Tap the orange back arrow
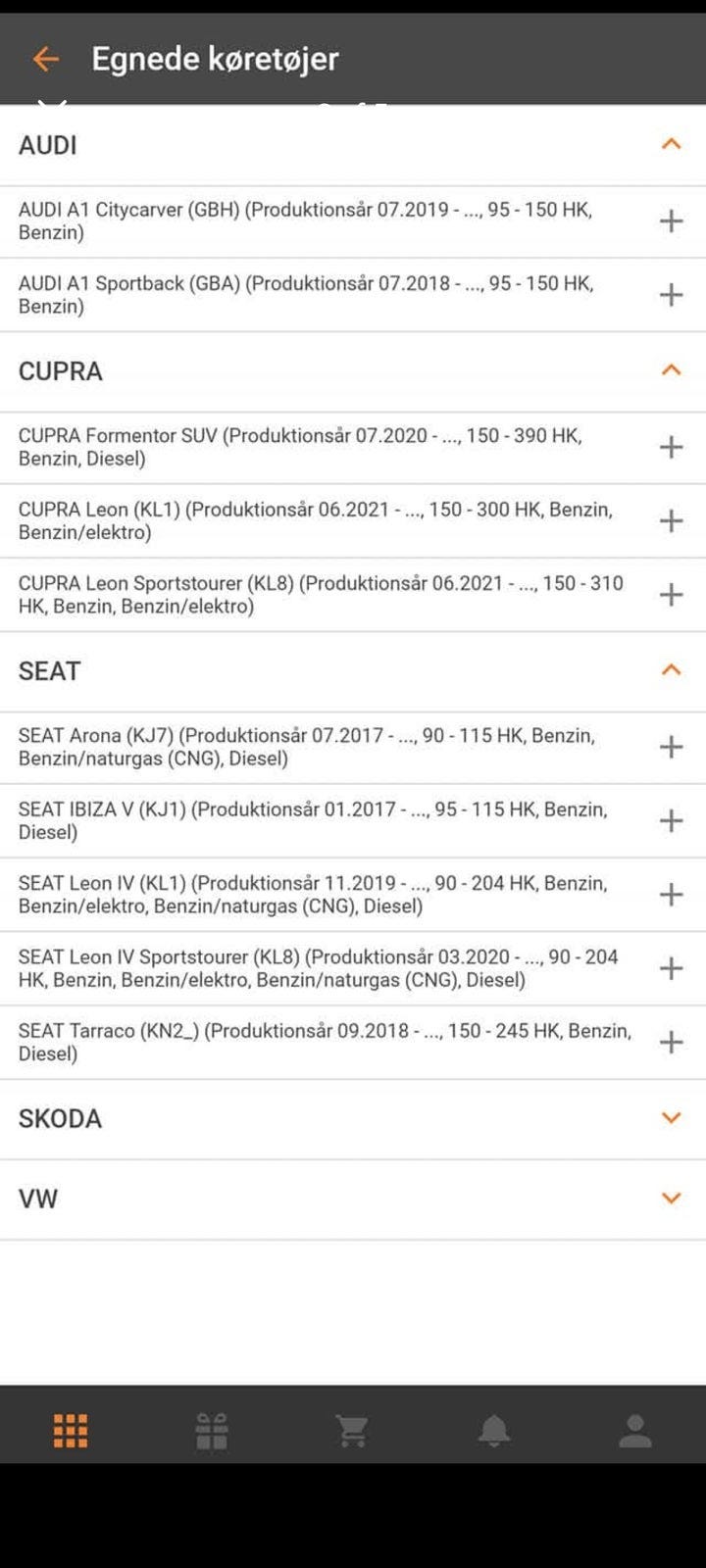This screenshot has height=1568, width=706. pos(45,59)
